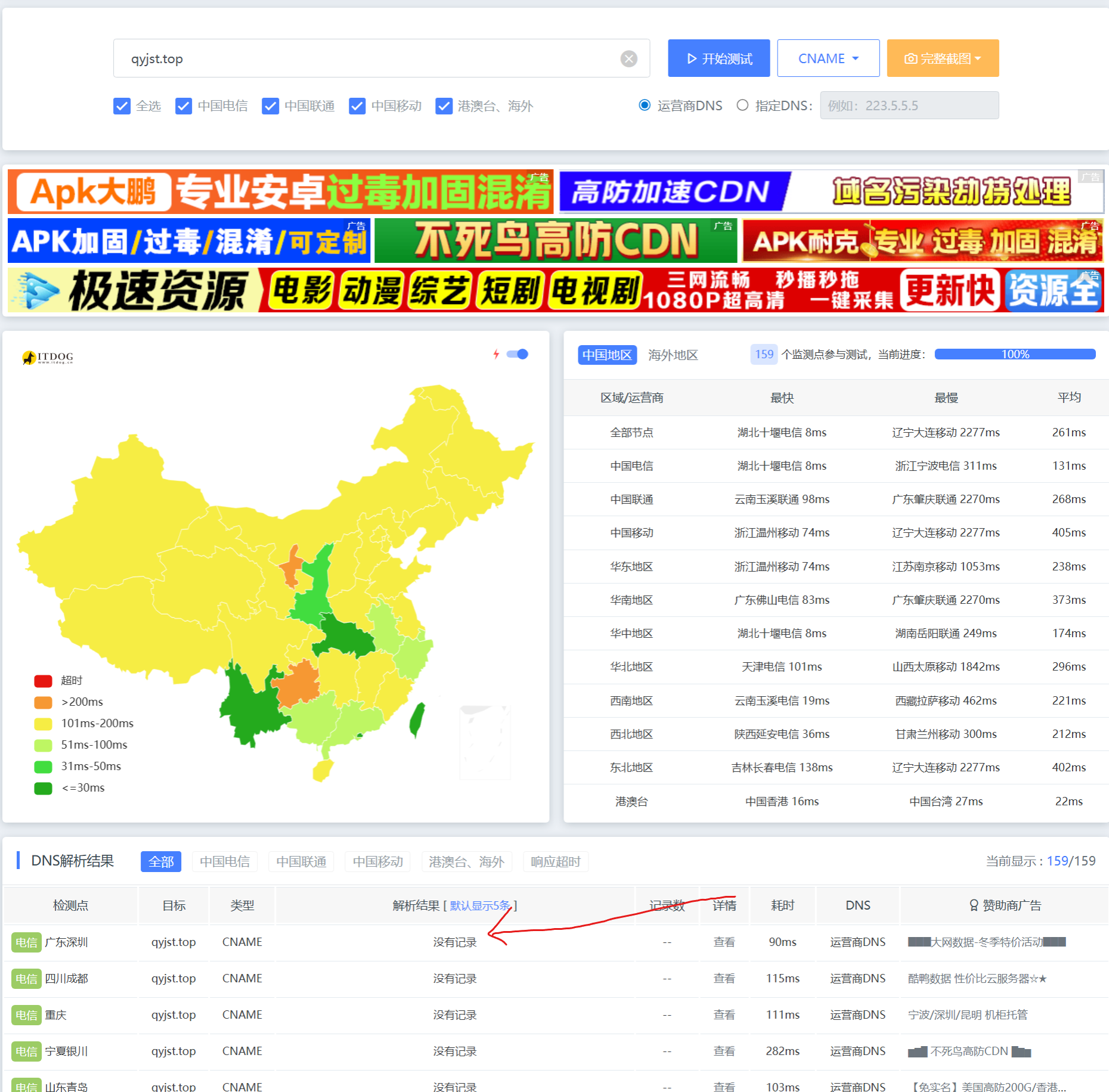Image resolution: width=1109 pixels, height=1092 pixels.
Task: Start the test with 开始测试 button
Action: pyautogui.click(x=718, y=58)
